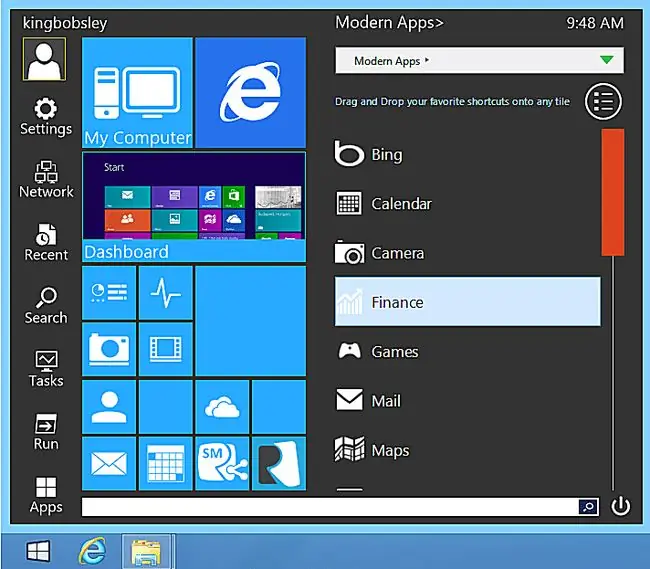The width and height of the screenshot is (650, 569).
Task: Open the envelope mail tile
Action: coord(109,463)
